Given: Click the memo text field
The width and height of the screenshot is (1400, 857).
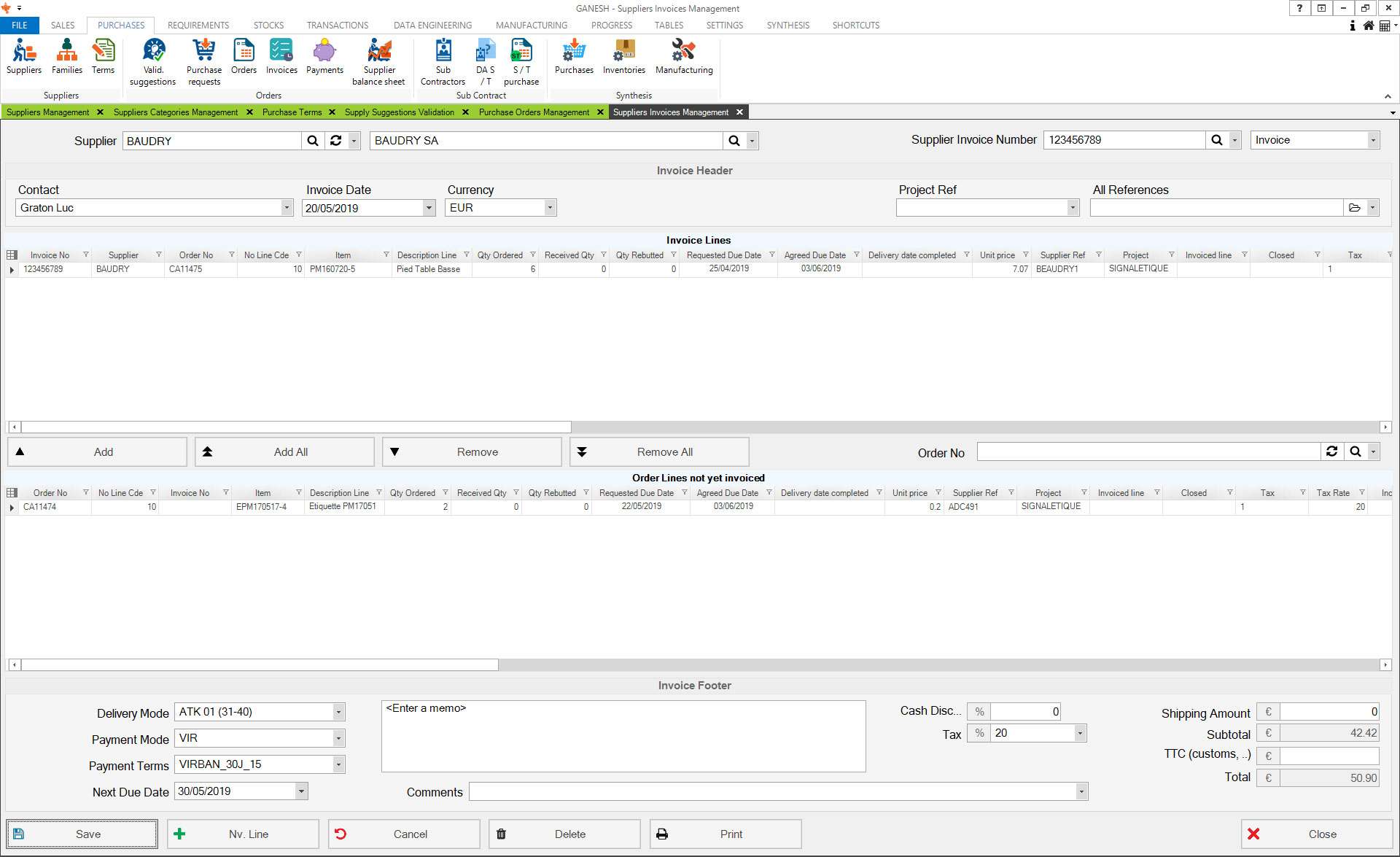Looking at the screenshot, I should [623, 737].
